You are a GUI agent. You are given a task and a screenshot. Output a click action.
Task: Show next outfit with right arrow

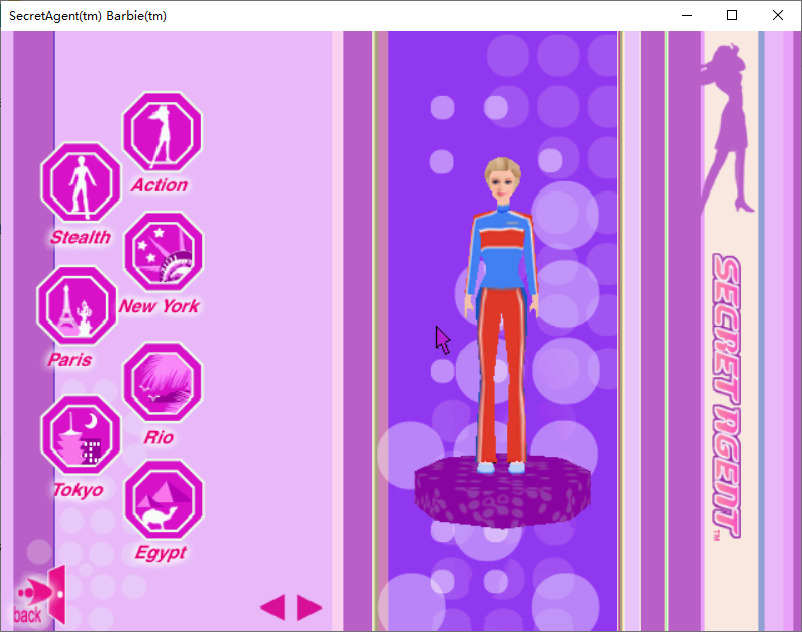(x=309, y=607)
